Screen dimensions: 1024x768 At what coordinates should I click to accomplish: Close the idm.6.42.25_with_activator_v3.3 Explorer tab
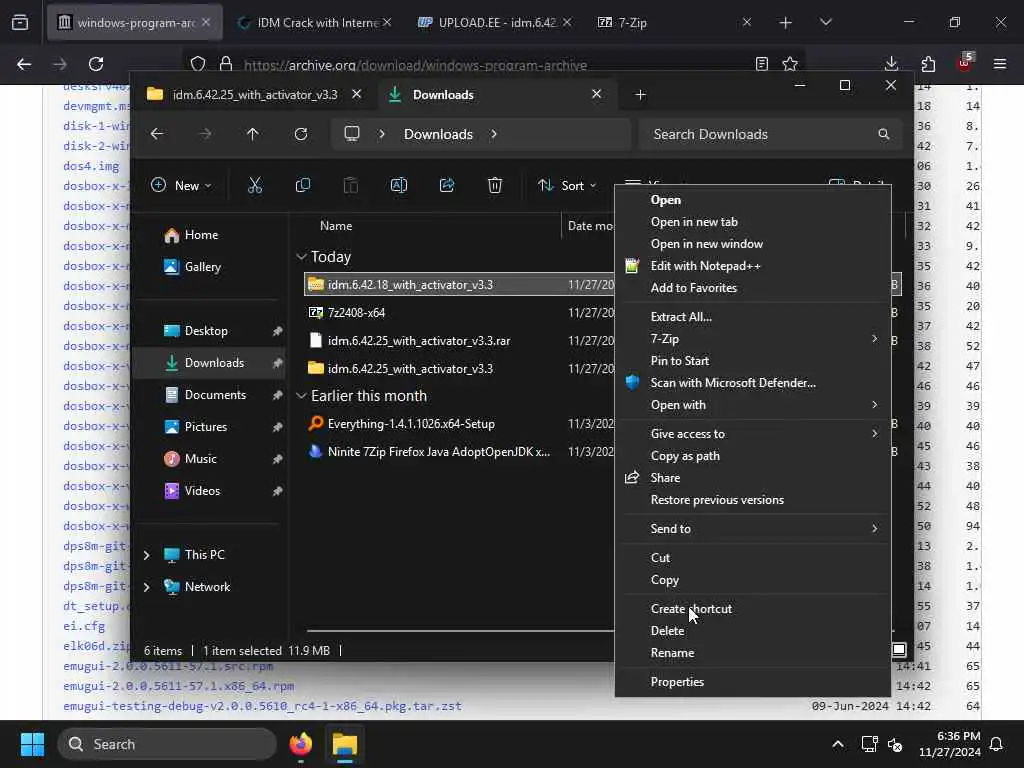tap(357, 94)
